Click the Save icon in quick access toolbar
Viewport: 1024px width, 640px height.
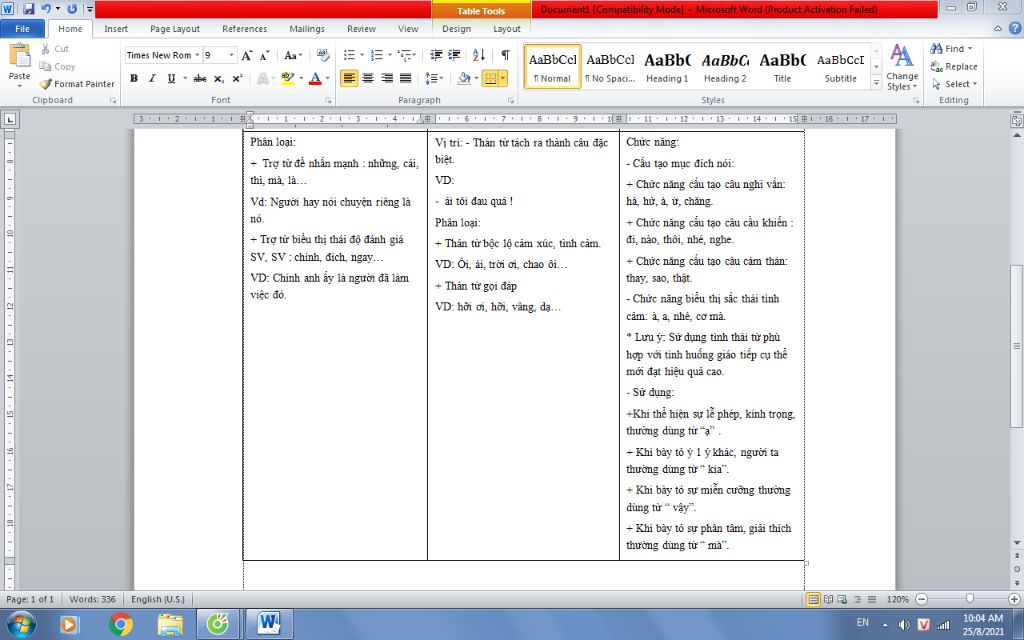[28, 9]
